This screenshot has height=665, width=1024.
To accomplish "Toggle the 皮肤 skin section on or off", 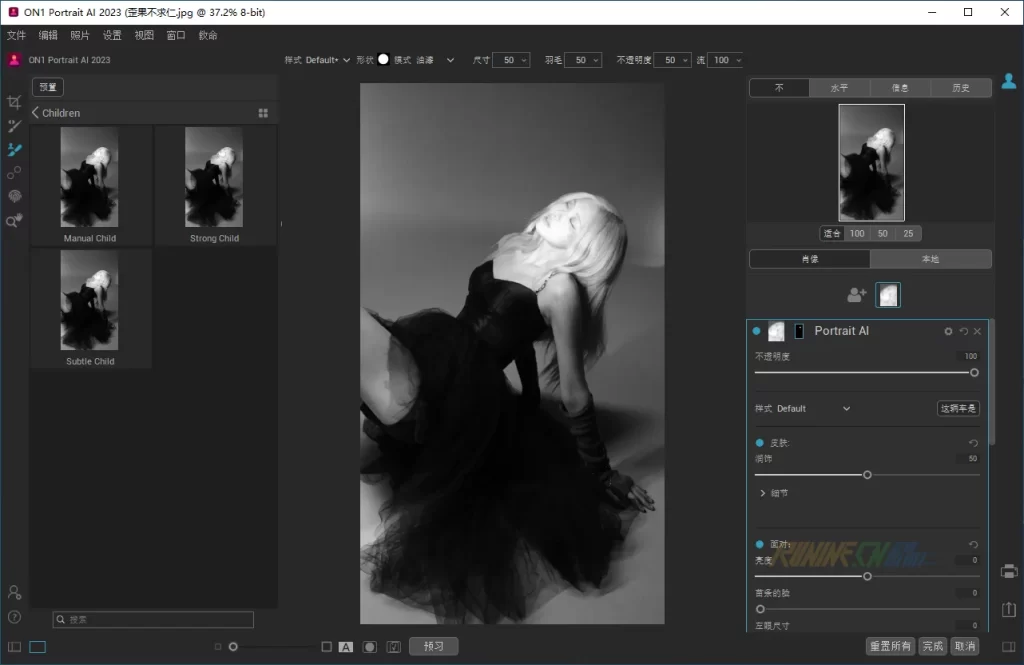I will click(x=759, y=442).
